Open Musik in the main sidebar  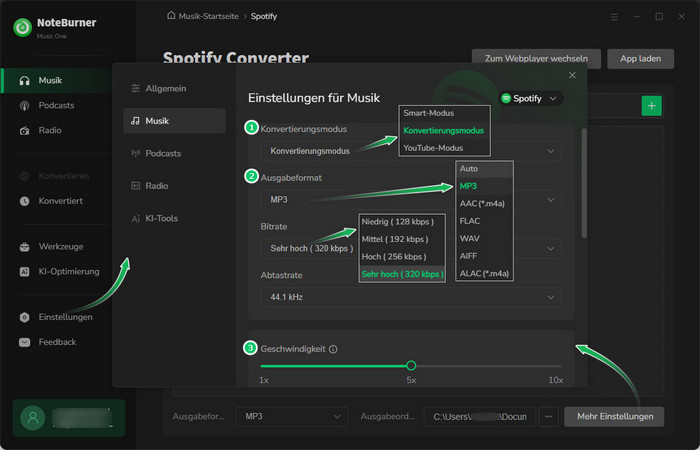point(57,80)
